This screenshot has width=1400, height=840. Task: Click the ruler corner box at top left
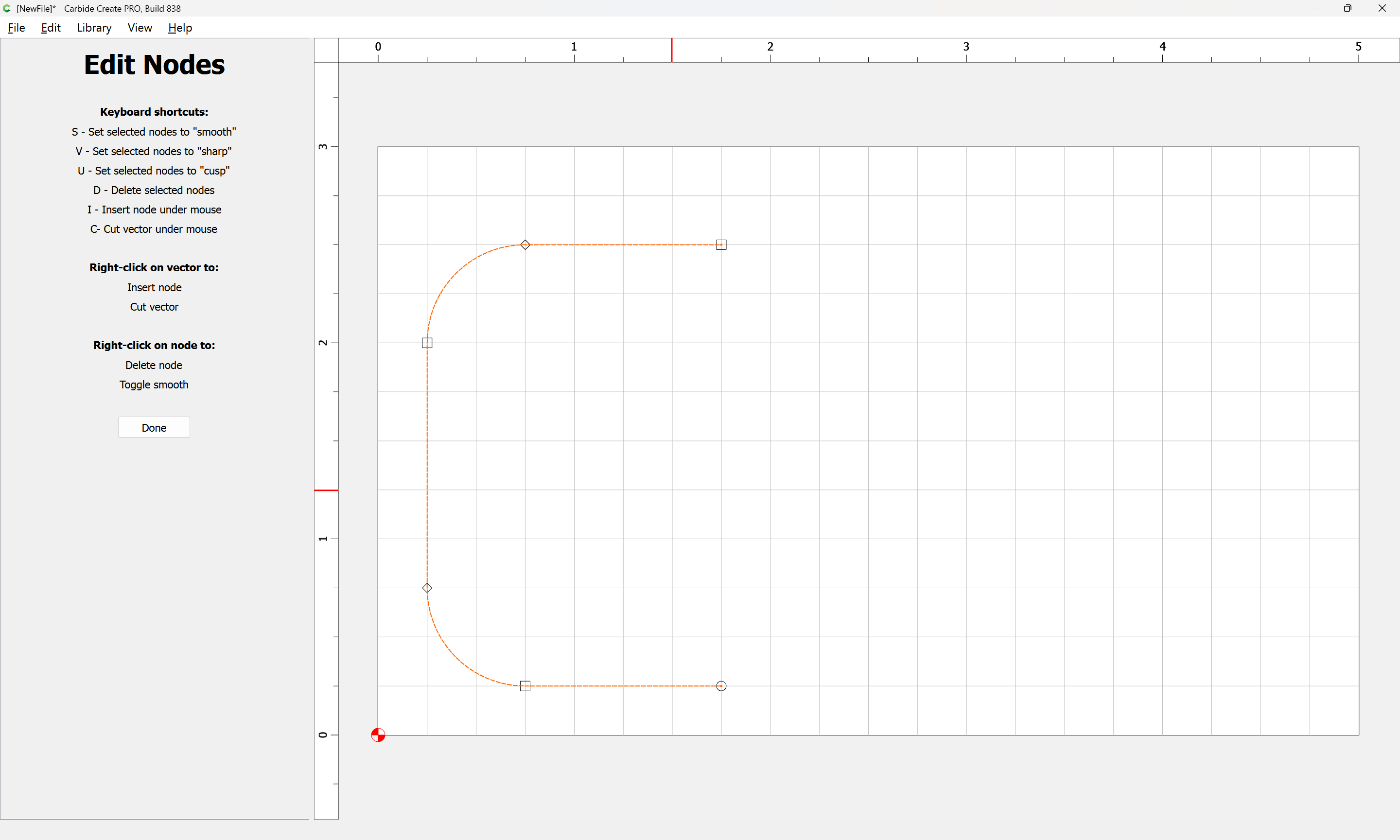pyautogui.click(x=326, y=51)
